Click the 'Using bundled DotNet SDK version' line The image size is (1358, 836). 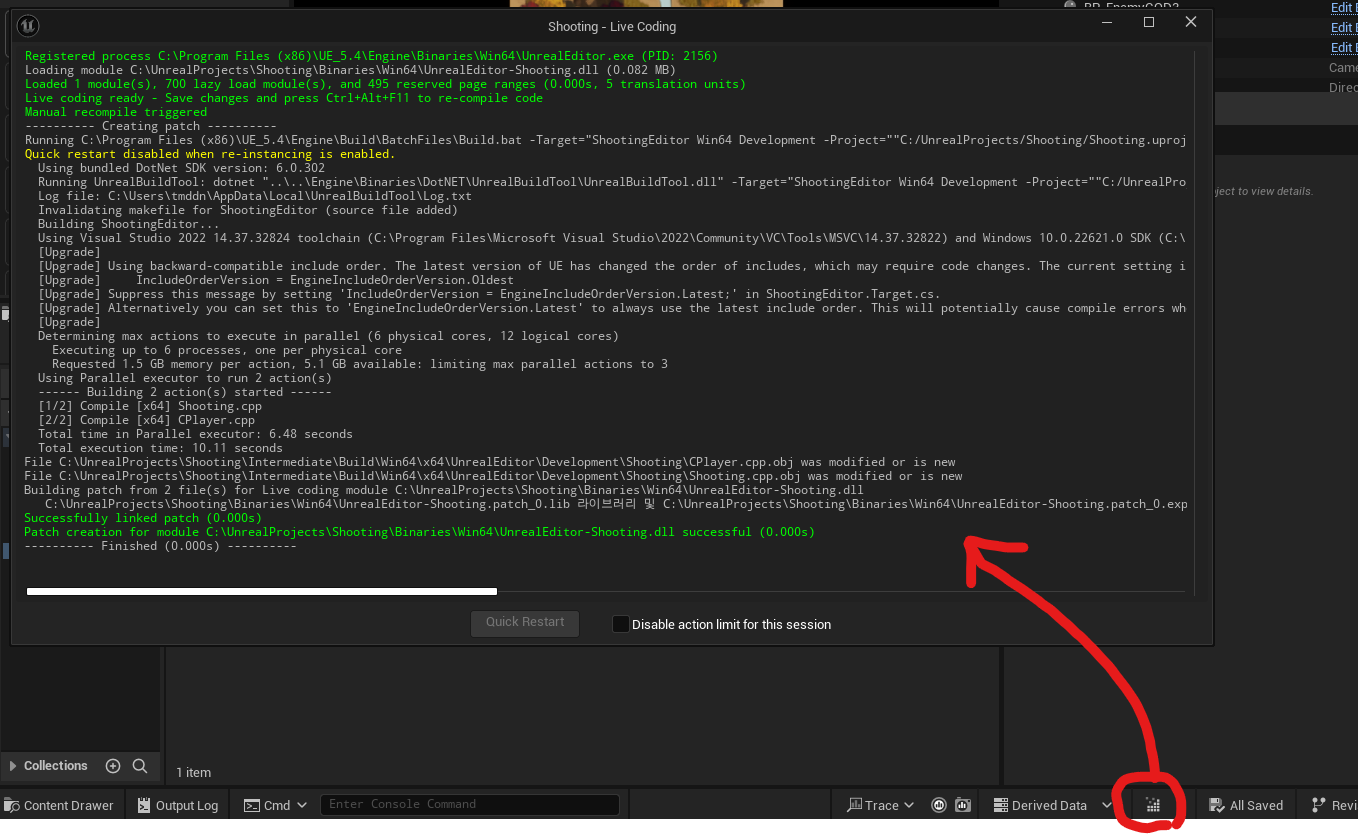coord(181,168)
